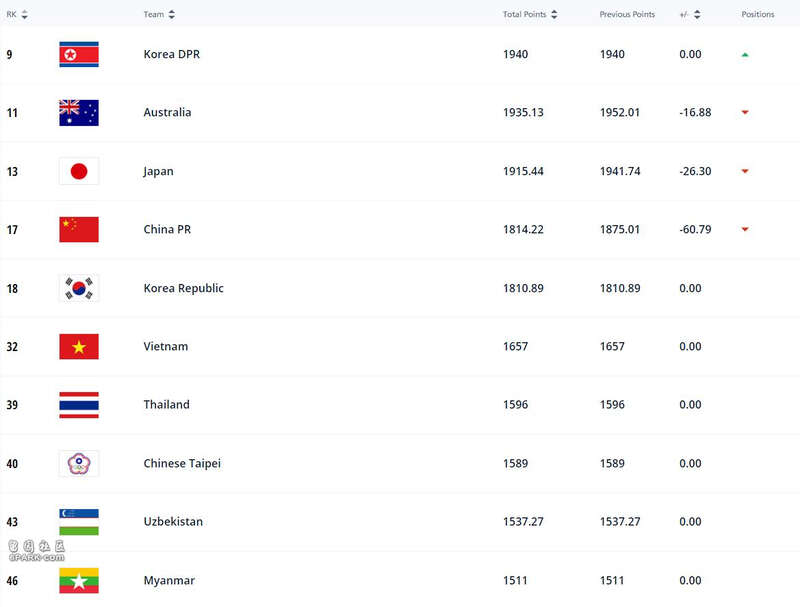Image resolution: width=800 pixels, height=607 pixels.
Task: Open the Uzbekistan team link
Action: [x=173, y=522]
